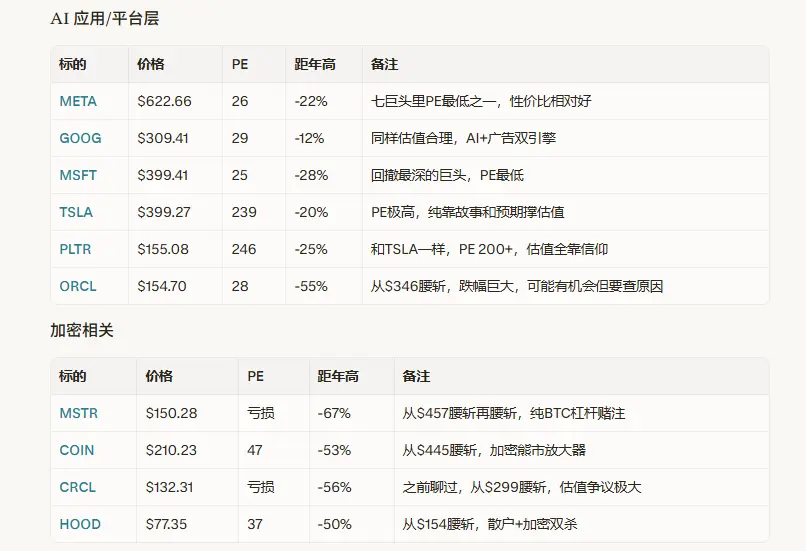Screen dimensions: 806x551
Task: Click GOOG PE value 29
Action: pyautogui.click(x=240, y=138)
